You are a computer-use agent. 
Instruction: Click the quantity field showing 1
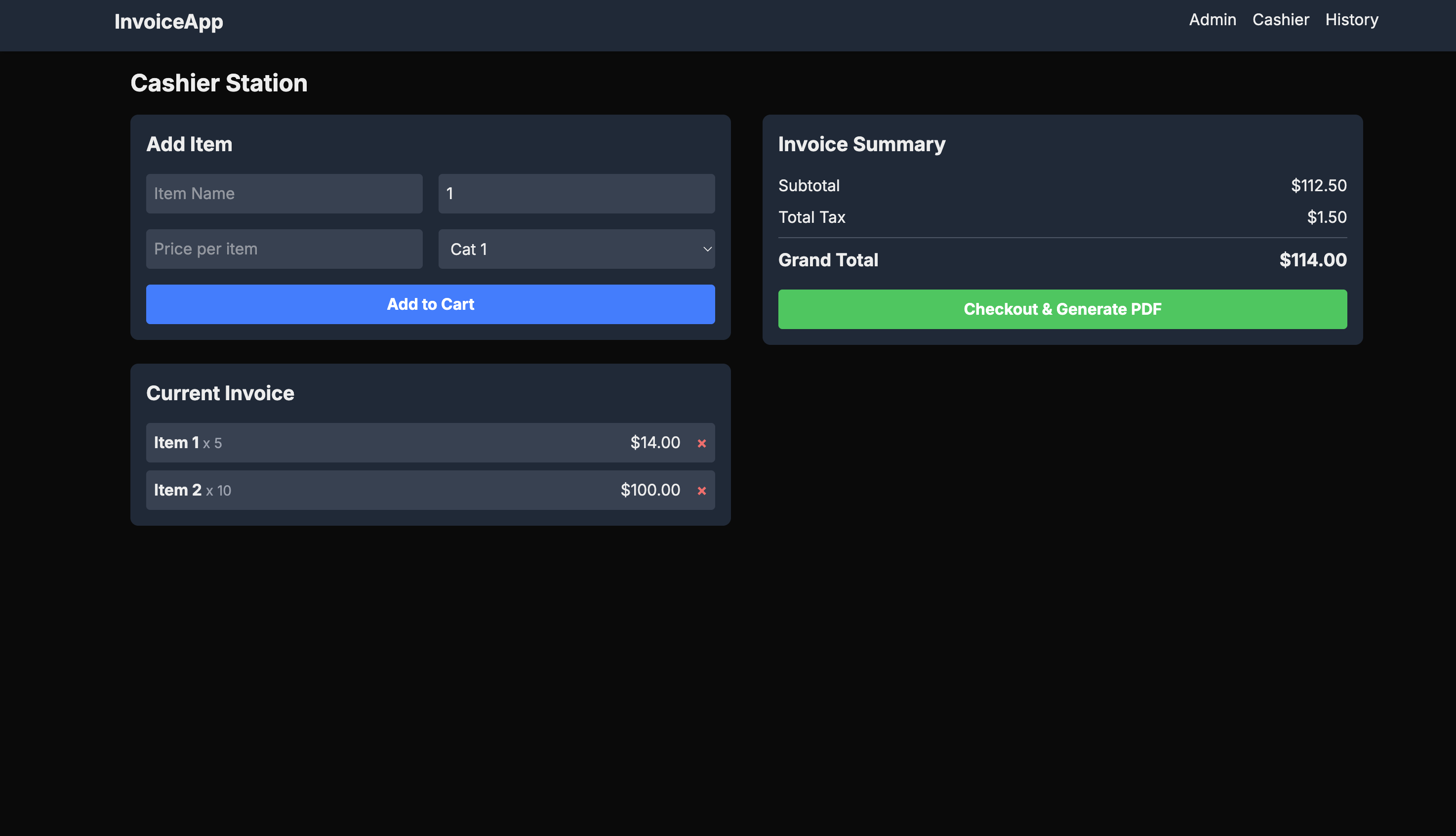pos(575,194)
